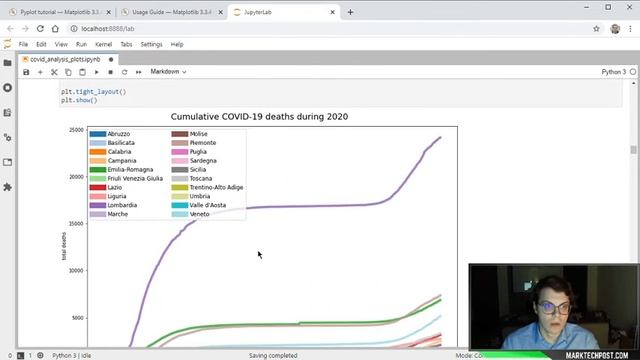Viewport: 640px width, 360px height.
Task: Insert a cell below with the plus icon
Action: coord(40,72)
